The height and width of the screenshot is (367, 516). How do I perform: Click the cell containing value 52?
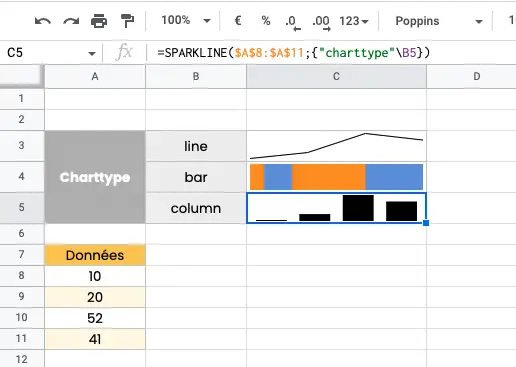coord(95,318)
